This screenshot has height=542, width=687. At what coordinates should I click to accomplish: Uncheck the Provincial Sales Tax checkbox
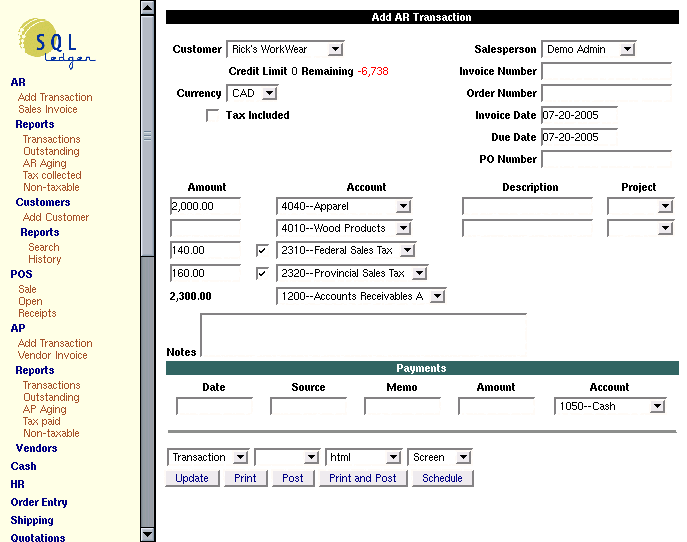tap(262, 273)
